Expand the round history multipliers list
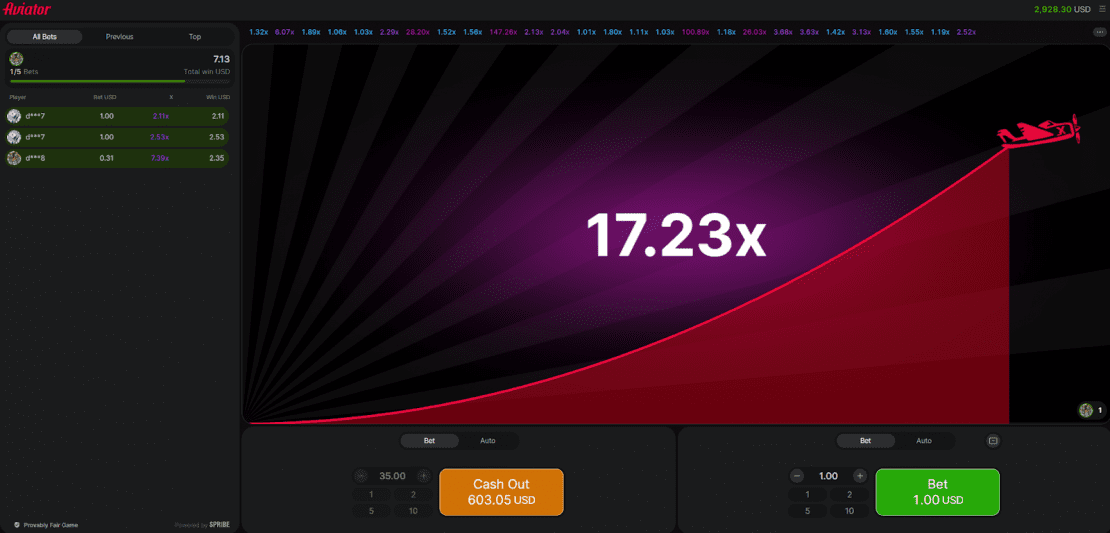This screenshot has height=533, width=1110. point(1099,32)
